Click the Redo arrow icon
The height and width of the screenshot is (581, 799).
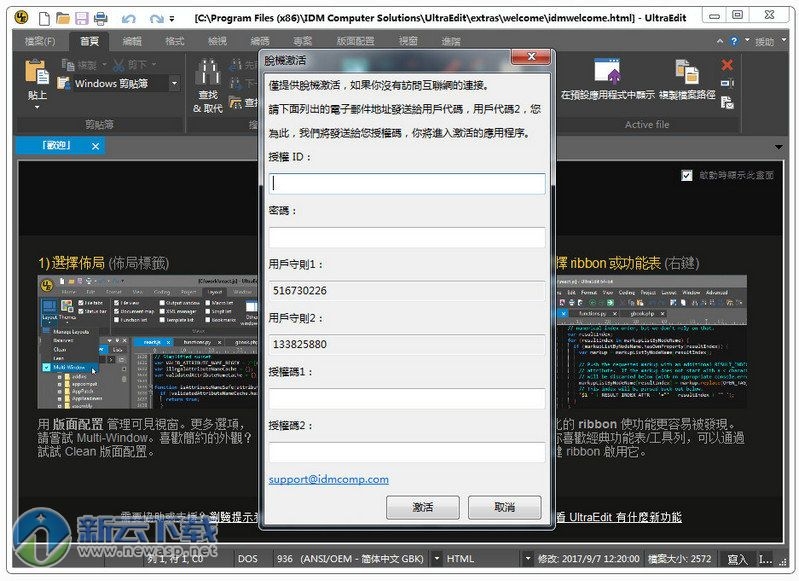(154, 18)
